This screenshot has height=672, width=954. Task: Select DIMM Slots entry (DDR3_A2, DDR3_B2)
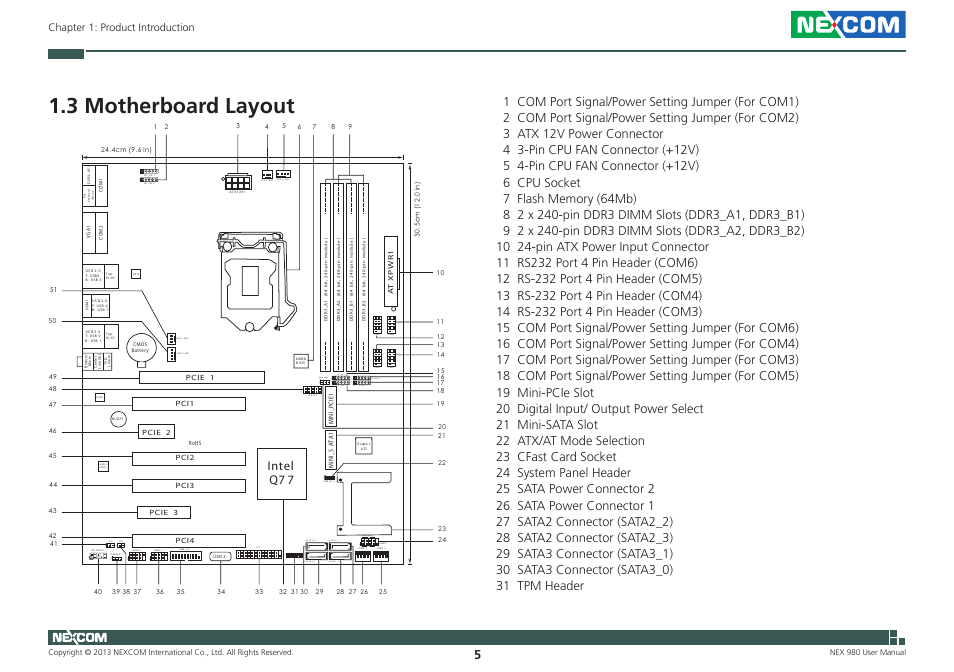(x=661, y=231)
